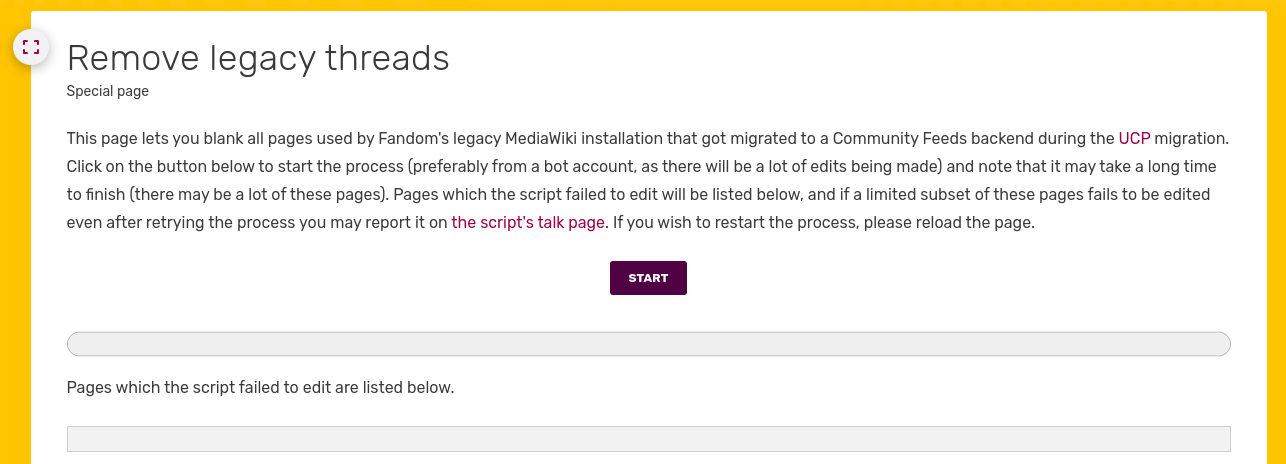Click the yellow background left of the page
The image size is (1286, 464).
pos(14,250)
